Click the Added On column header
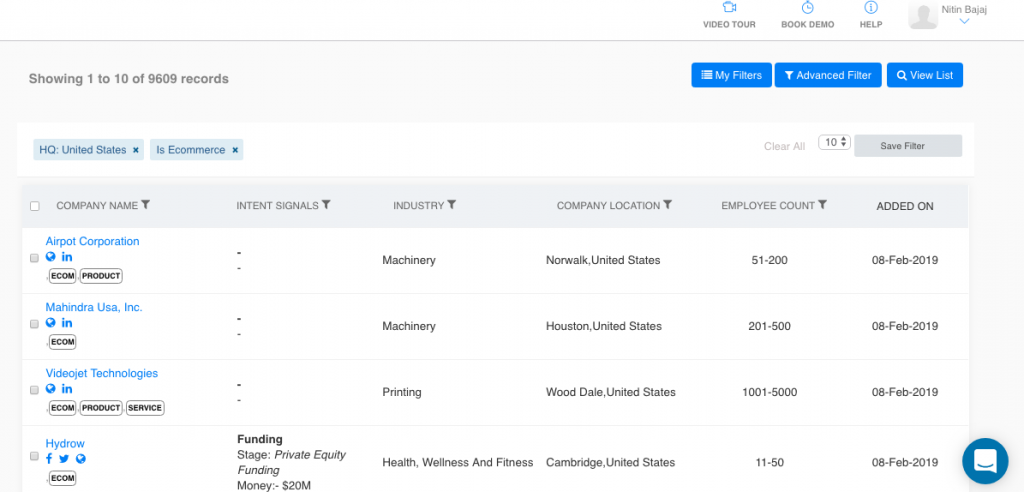 coord(904,206)
